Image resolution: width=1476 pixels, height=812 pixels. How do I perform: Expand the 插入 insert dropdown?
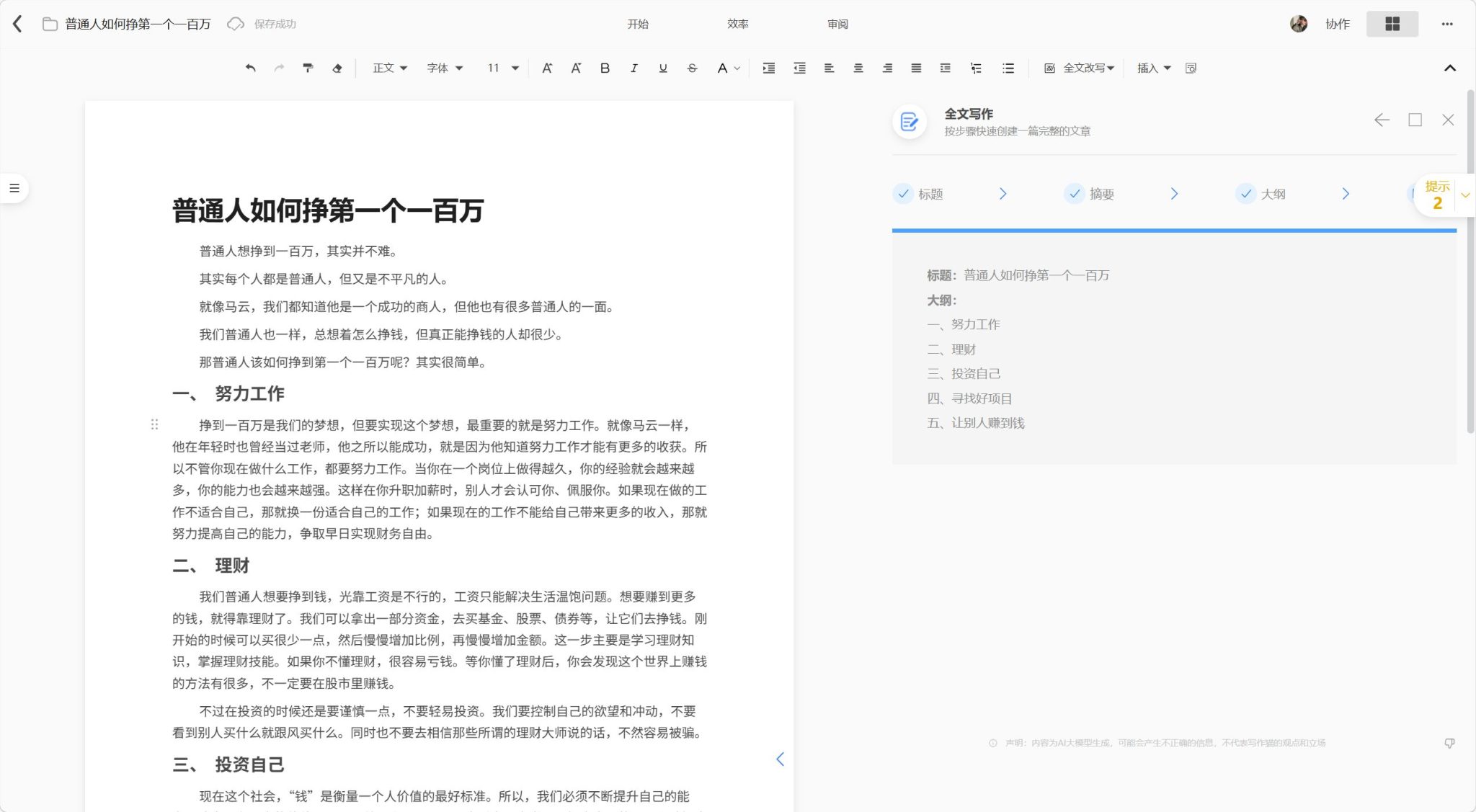click(x=1153, y=68)
